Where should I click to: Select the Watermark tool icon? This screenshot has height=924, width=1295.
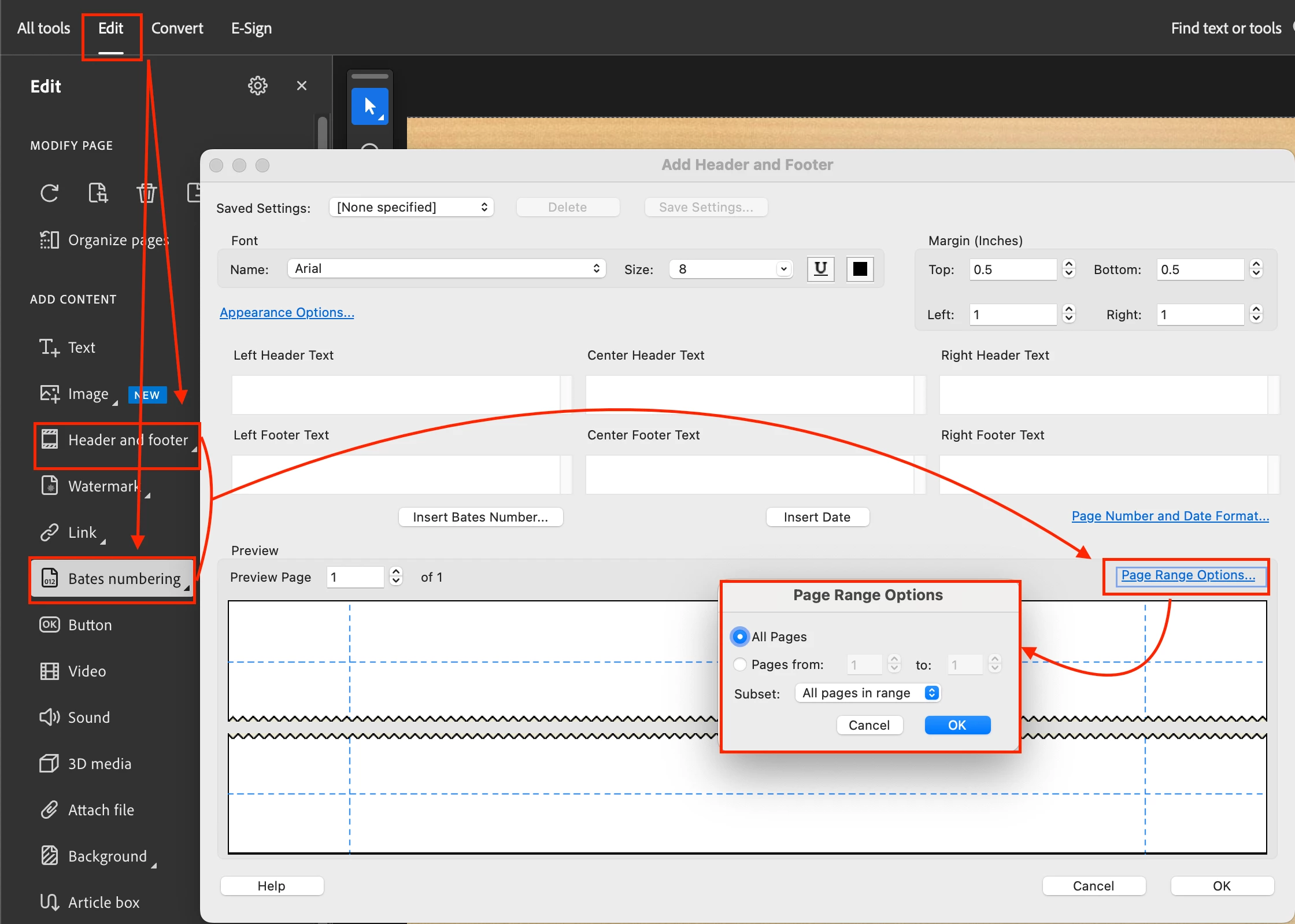(x=50, y=486)
